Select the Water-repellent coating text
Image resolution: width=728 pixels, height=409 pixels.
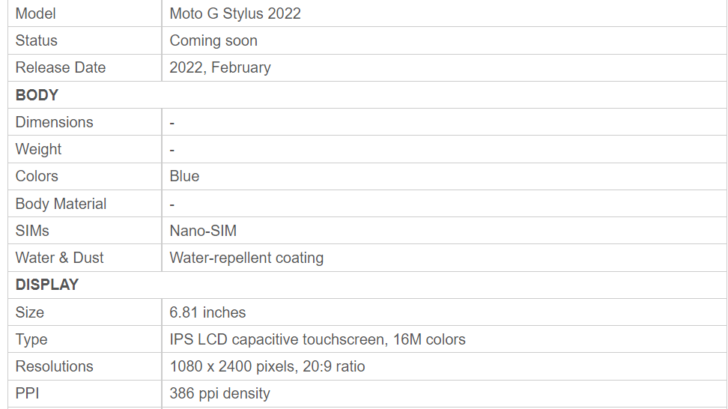247,258
